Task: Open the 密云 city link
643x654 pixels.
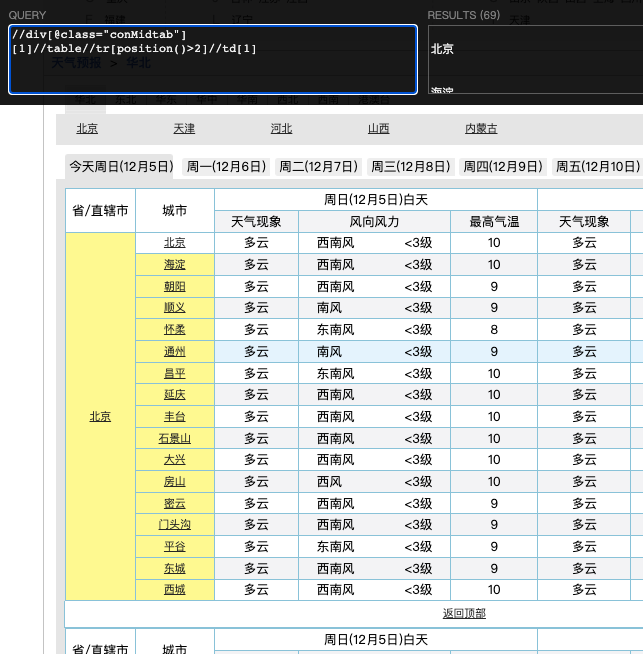Action: pos(175,503)
